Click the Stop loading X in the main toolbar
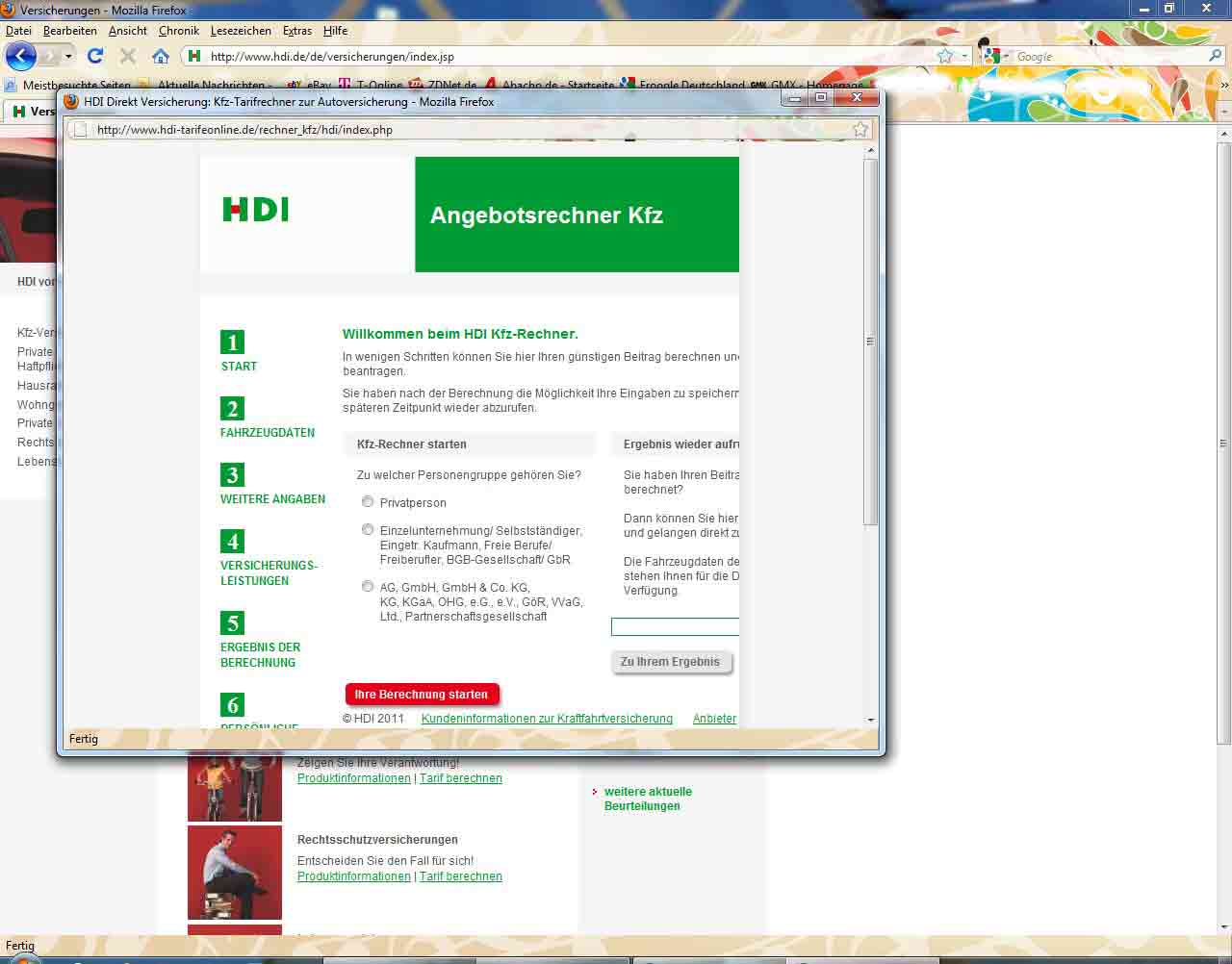The height and width of the screenshot is (964, 1232). pyautogui.click(x=128, y=56)
